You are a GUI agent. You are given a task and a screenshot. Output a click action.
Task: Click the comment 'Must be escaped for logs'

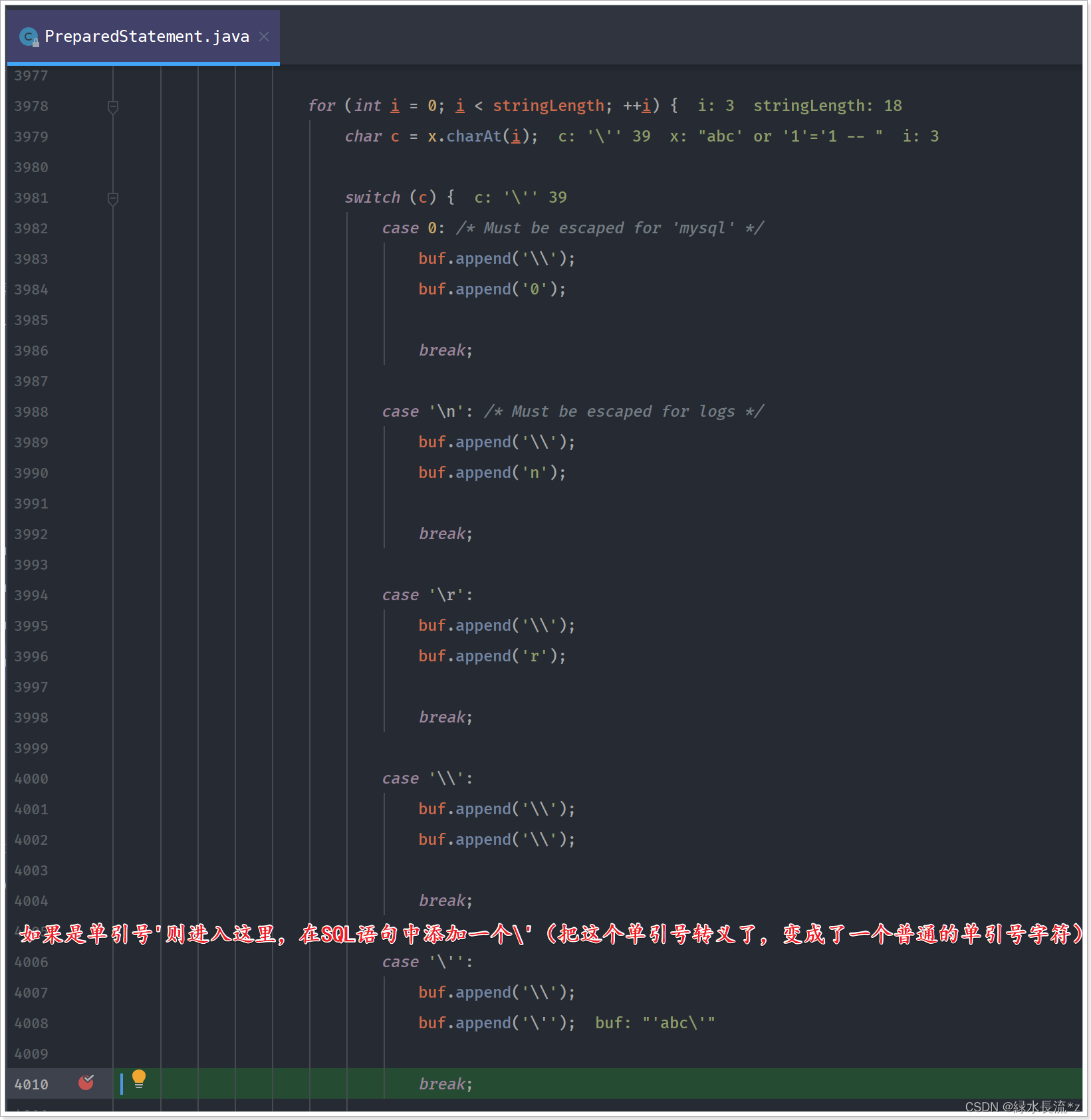coord(624,411)
